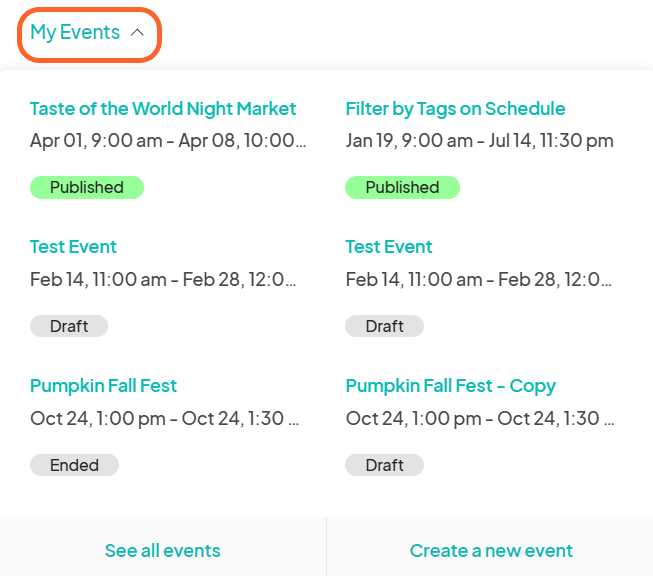Open Taste of the World Night Market event
This screenshot has width=653, height=576.
click(163, 109)
